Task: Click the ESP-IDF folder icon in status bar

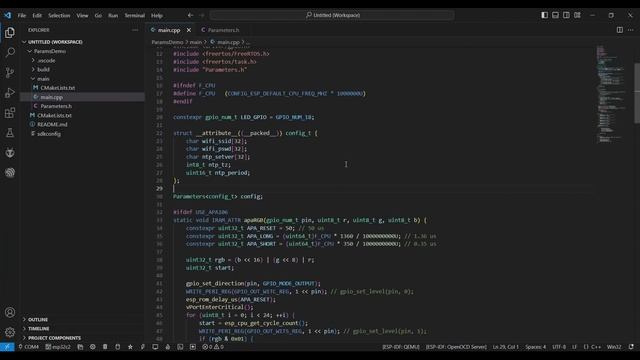Action: click(x=80, y=347)
